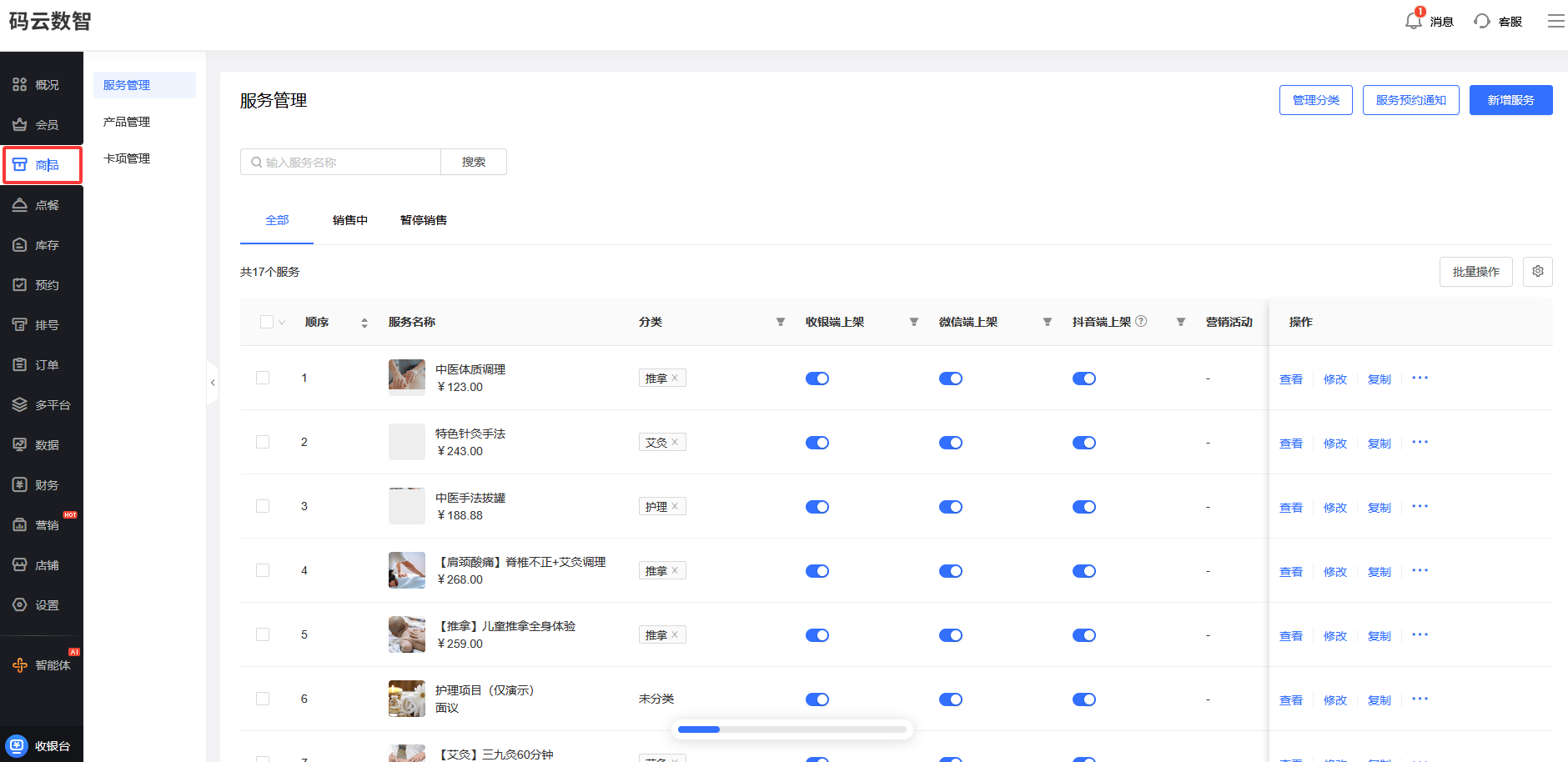1568x762 pixels.
Task: Click the horizontal table scrollbar
Action: (x=792, y=729)
